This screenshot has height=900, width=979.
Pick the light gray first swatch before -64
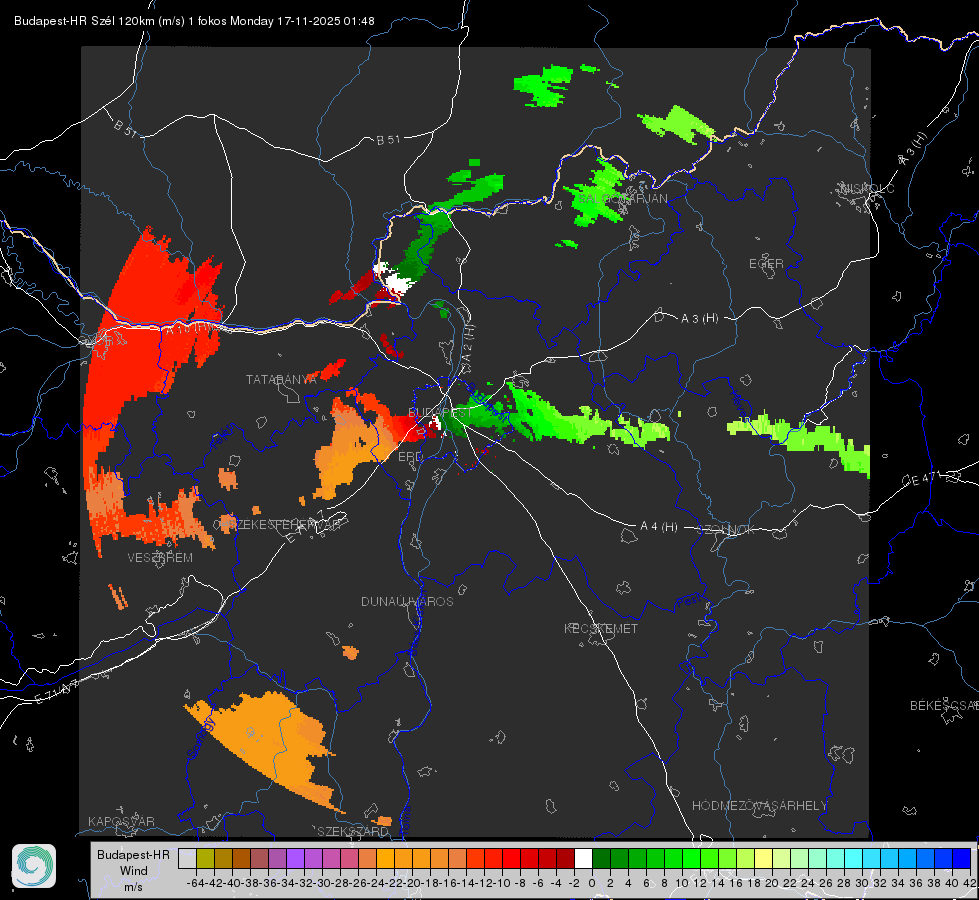click(x=187, y=859)
